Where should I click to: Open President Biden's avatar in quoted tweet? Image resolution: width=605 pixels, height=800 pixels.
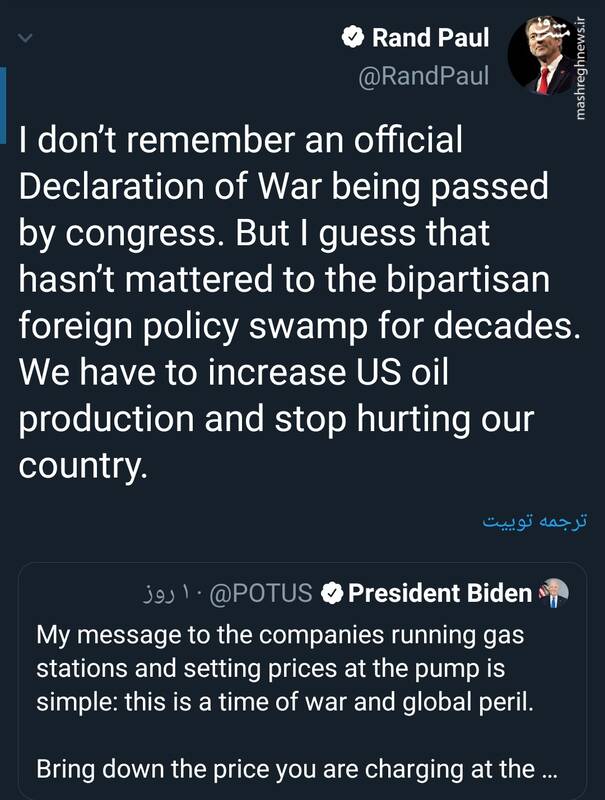point(553,593)
